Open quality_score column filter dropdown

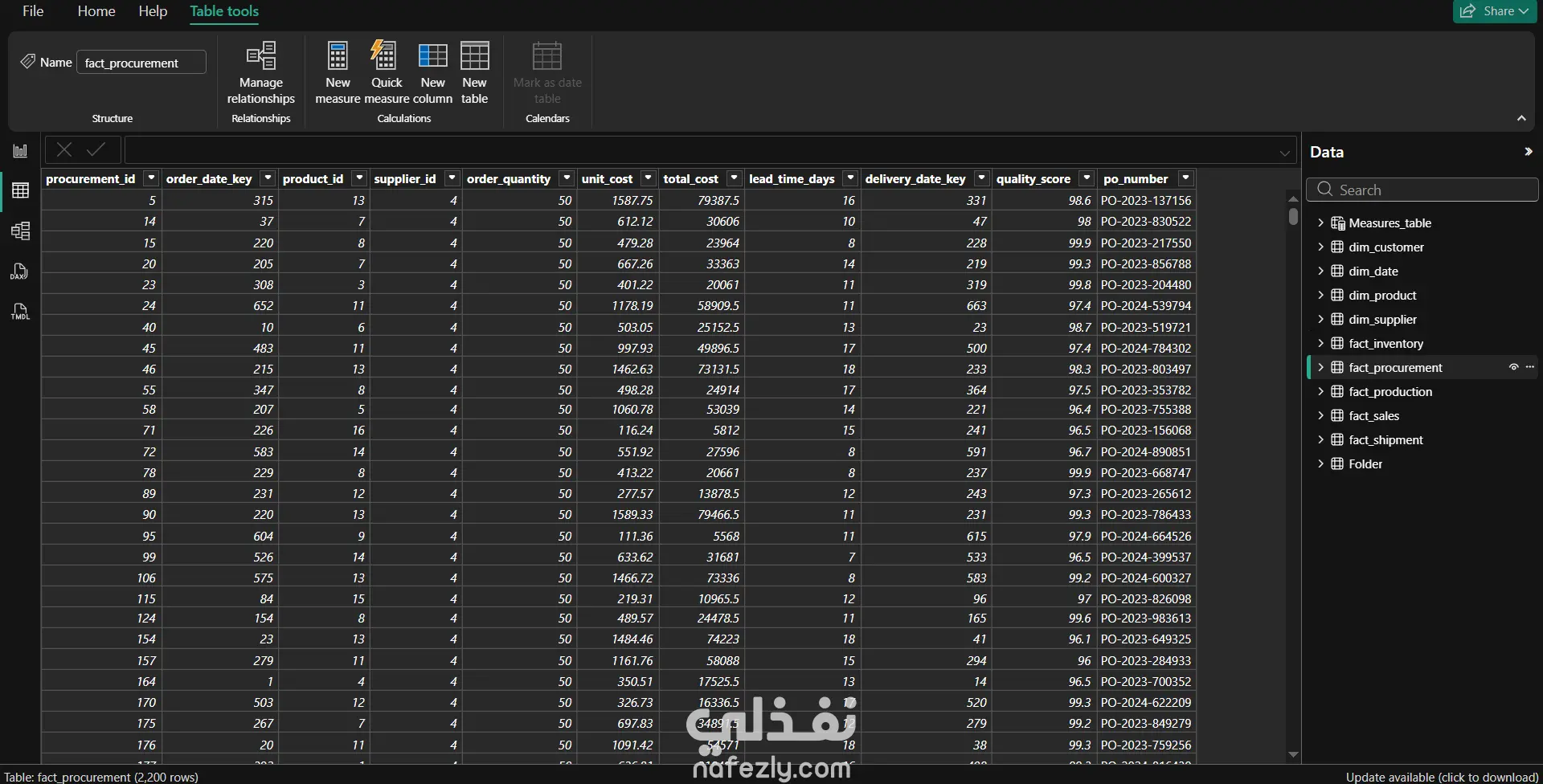(1087, 178)
